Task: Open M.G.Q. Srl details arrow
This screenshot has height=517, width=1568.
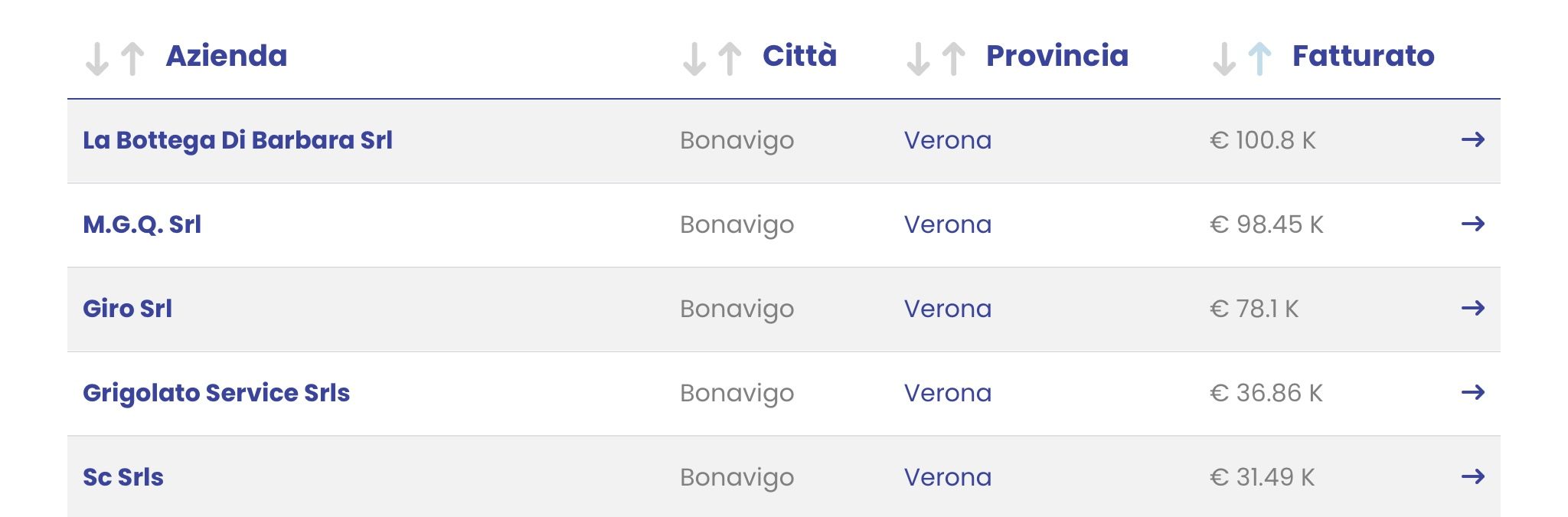Action: (x=1473, y=224)
